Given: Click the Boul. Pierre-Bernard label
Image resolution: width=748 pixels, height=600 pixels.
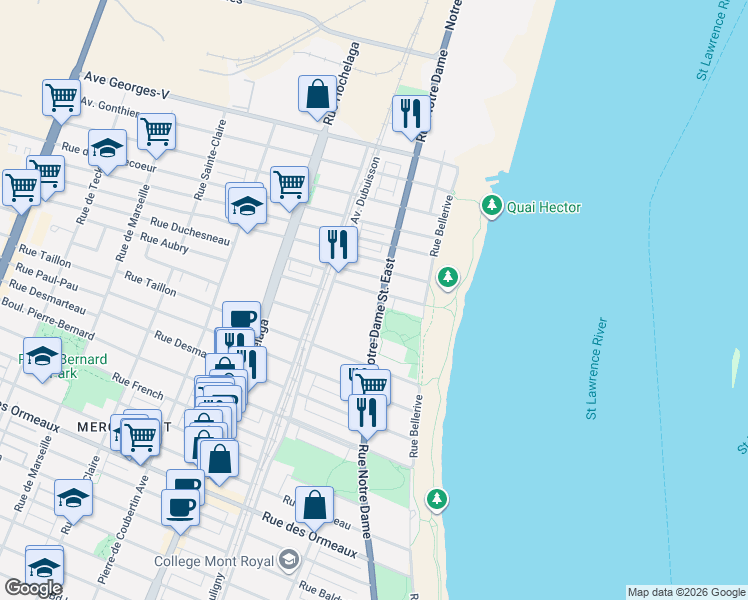Looking at the screenshot, I should click(x=48, y=318).
